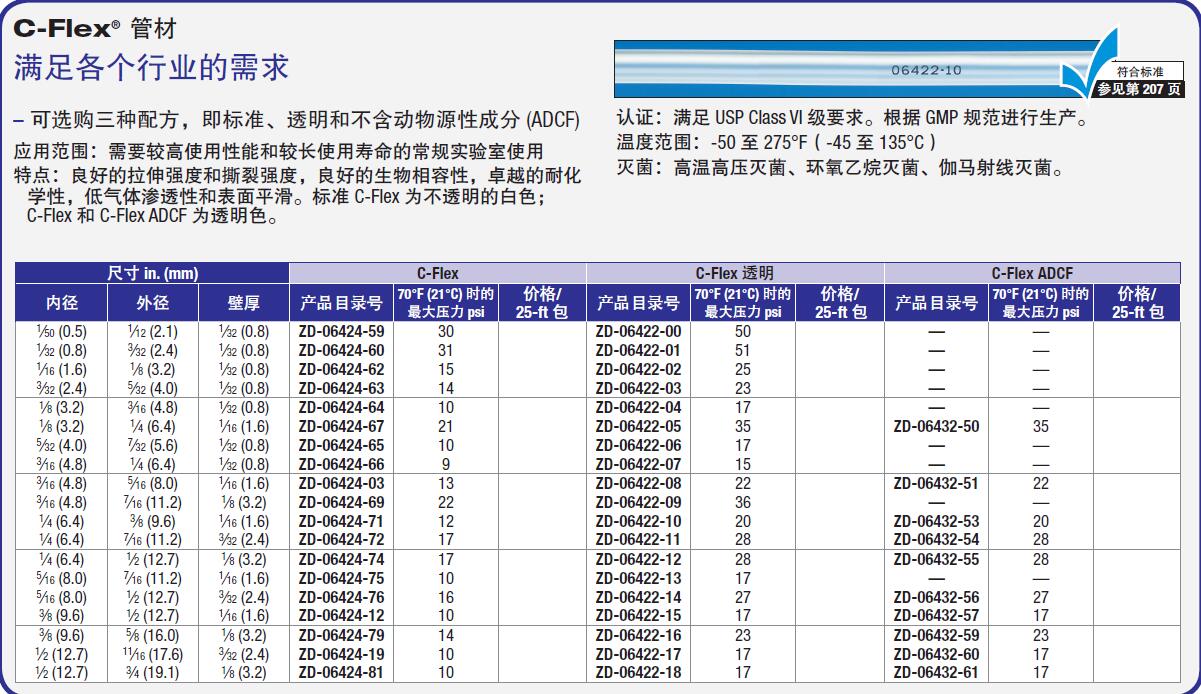Click catalog number ZD-06424-76
Image resolution: width=1201 pixels, height=694 pixels.
click(x=341, y=597)
